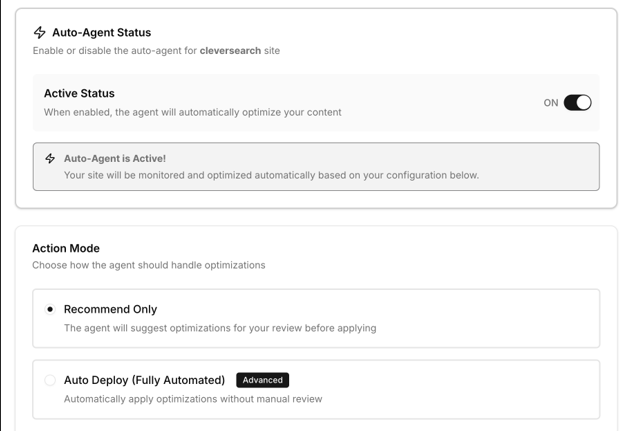Click the Active Status description text

pyautogui.click(x=192, y=112)
